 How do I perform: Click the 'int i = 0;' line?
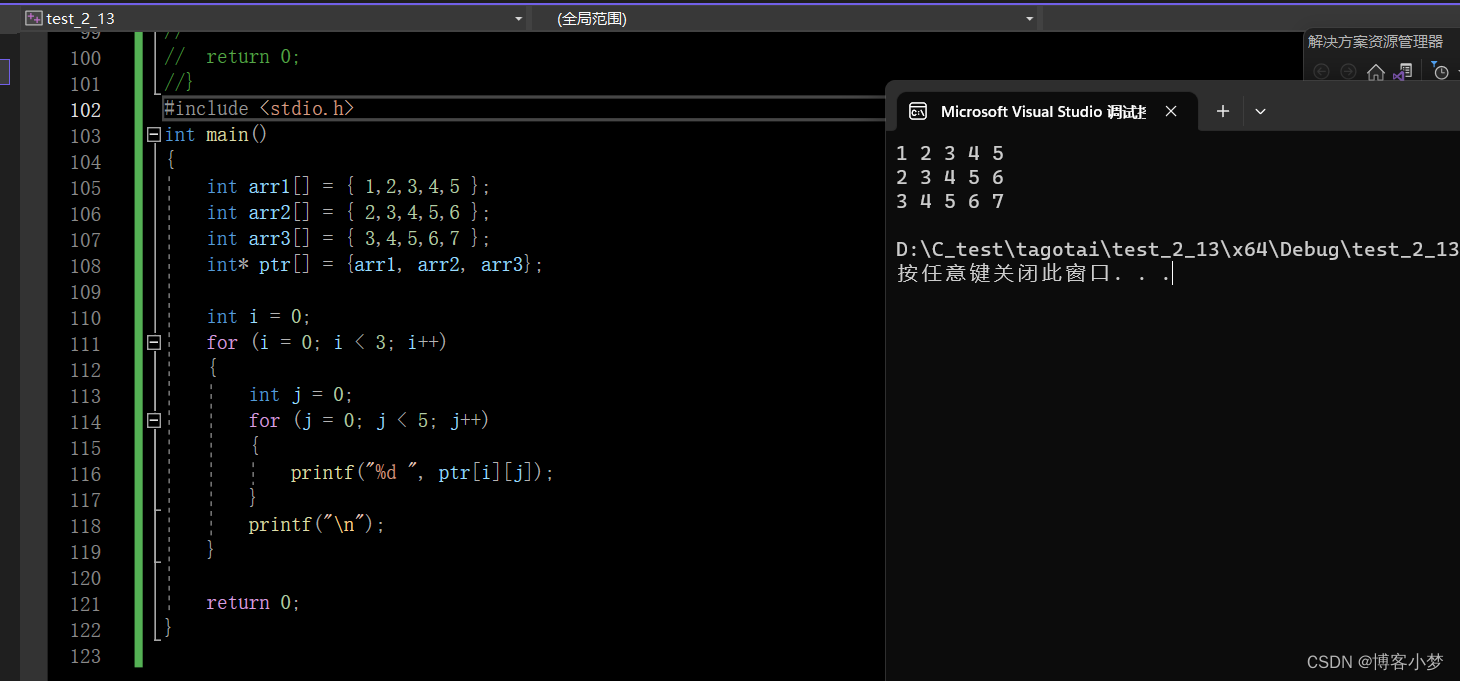point(259,316)
